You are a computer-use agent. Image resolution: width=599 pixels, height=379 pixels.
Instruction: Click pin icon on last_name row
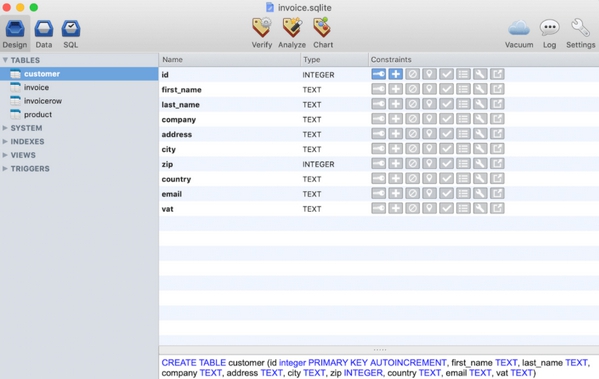429,104
